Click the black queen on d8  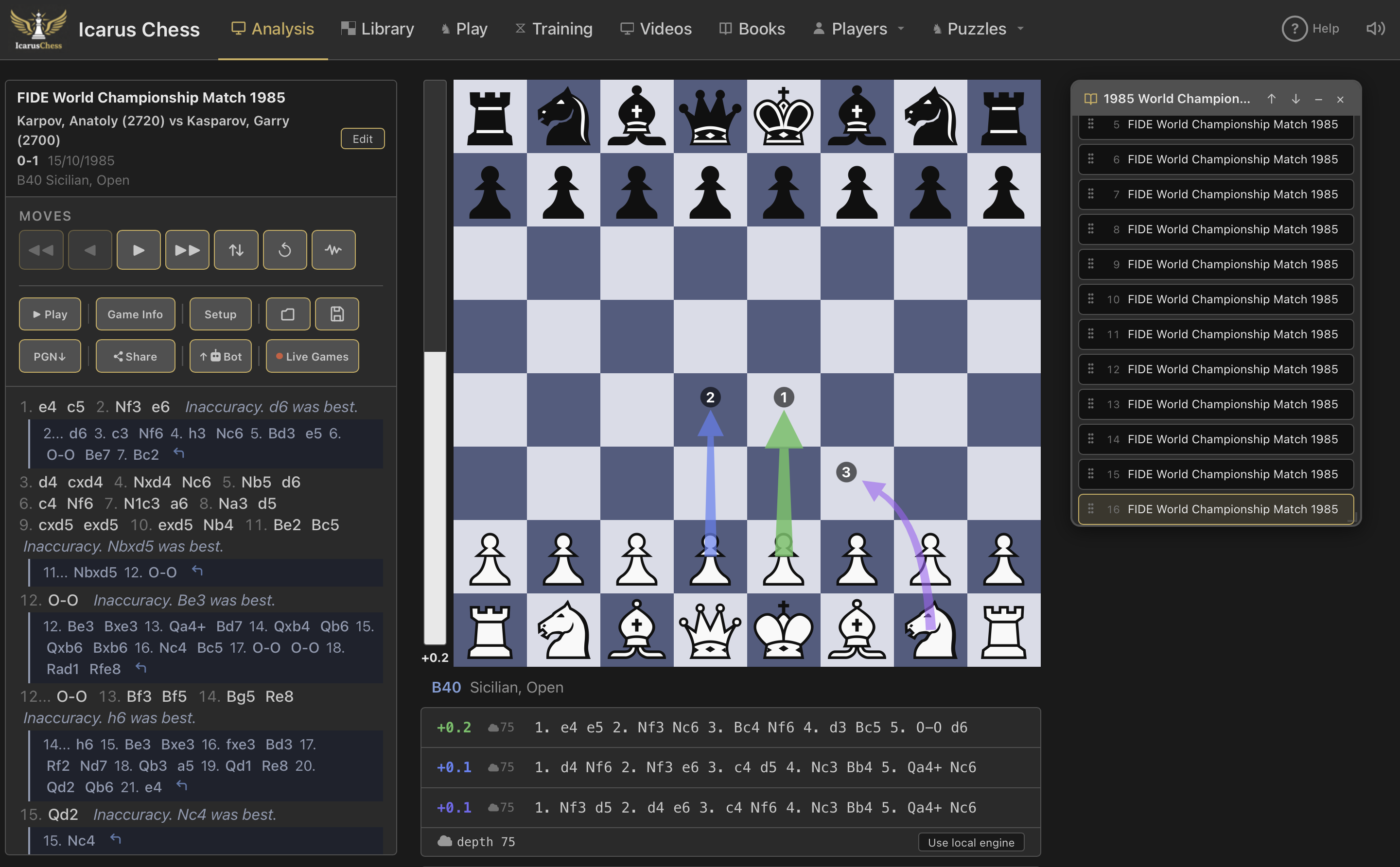coord(710,117)
